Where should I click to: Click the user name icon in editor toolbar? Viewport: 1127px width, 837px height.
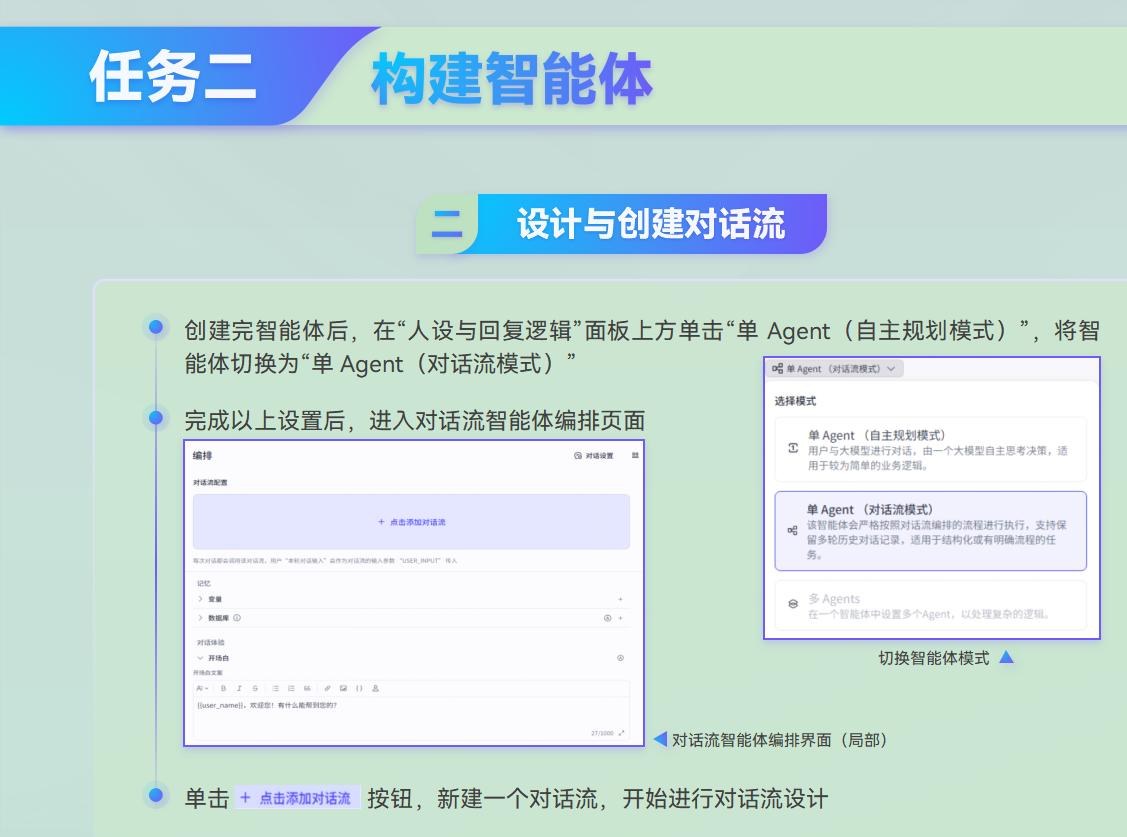[x=375, y=688]
